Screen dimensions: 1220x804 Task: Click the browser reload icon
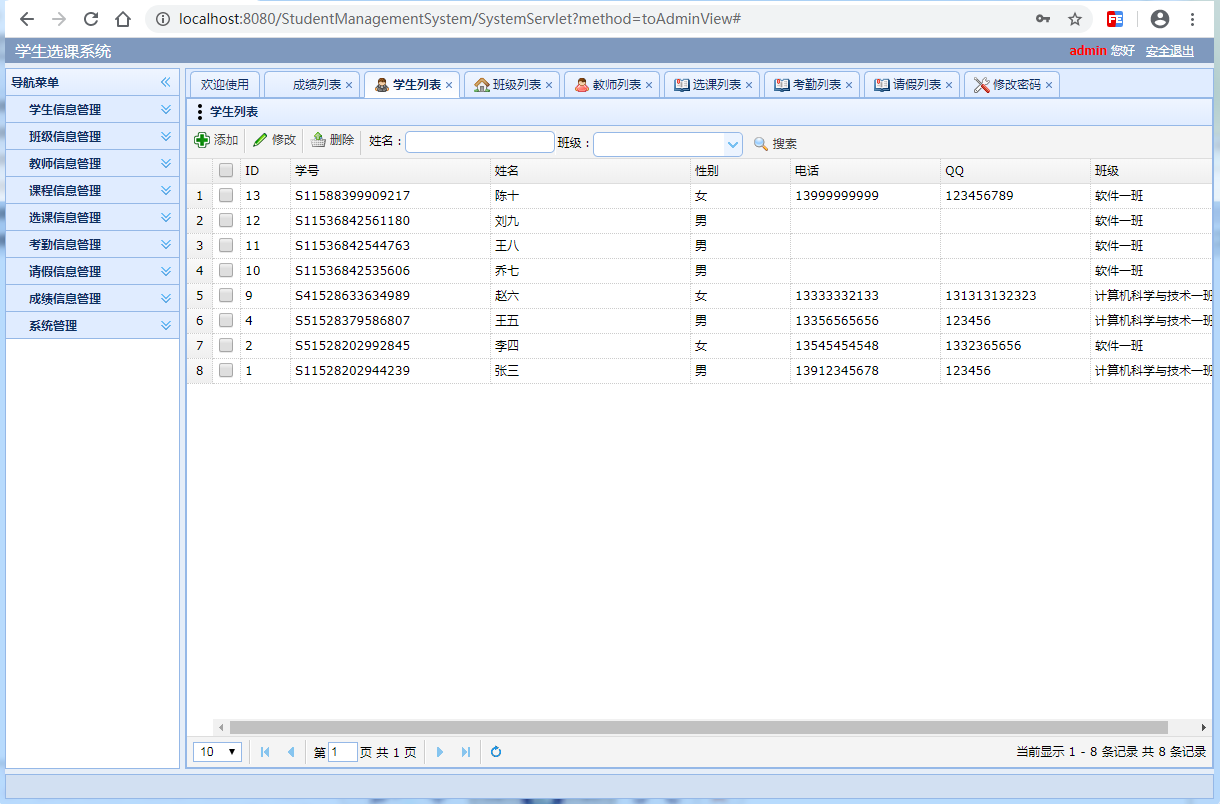91,19
